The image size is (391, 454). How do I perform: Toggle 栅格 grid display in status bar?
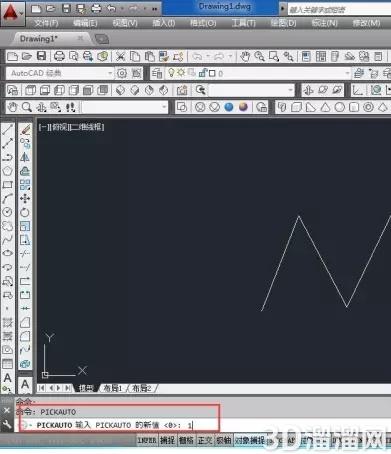pyautogui.click(x=186, y=440)
